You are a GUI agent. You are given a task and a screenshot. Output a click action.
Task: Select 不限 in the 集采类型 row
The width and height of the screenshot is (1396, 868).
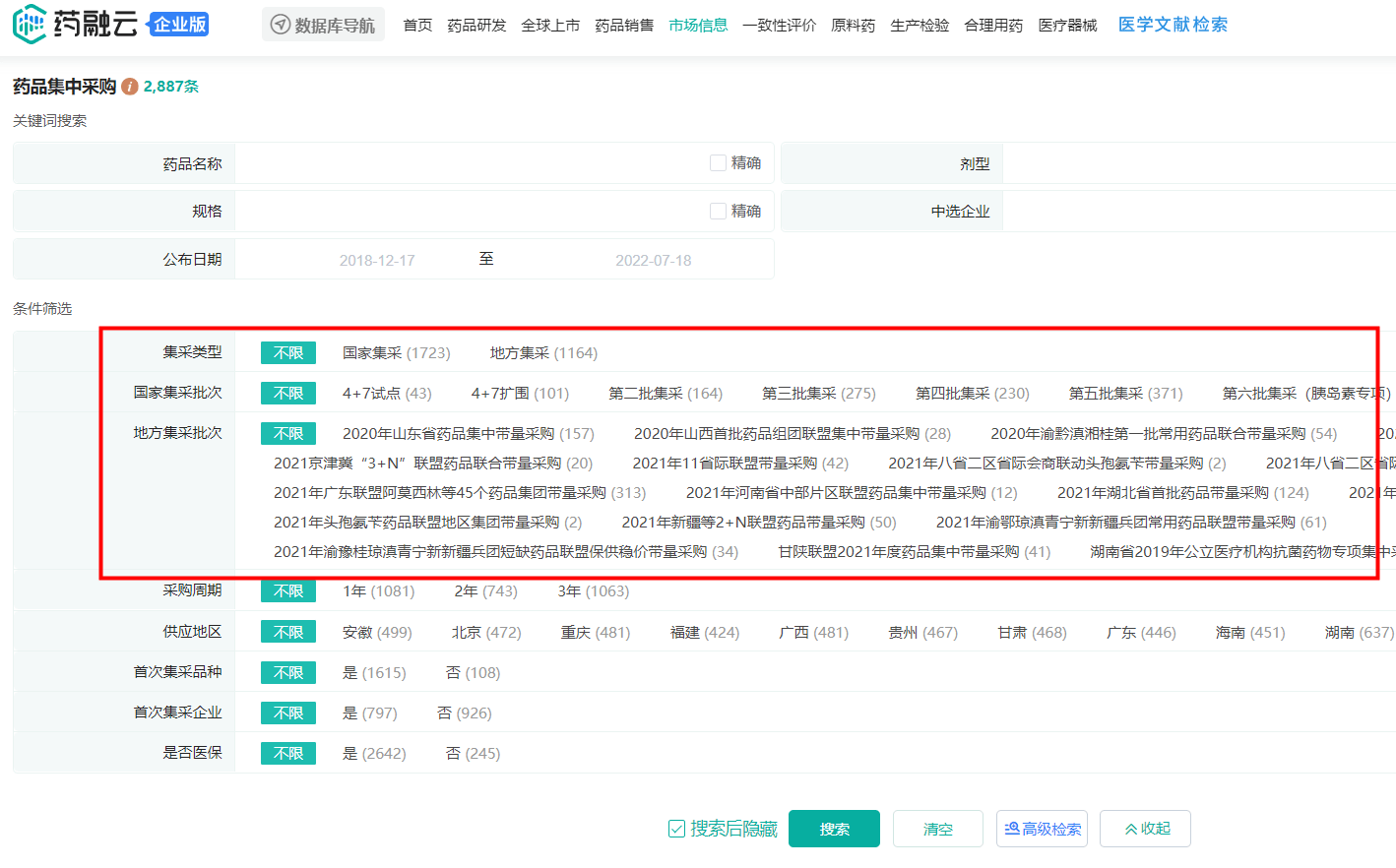tap(288, 352)
